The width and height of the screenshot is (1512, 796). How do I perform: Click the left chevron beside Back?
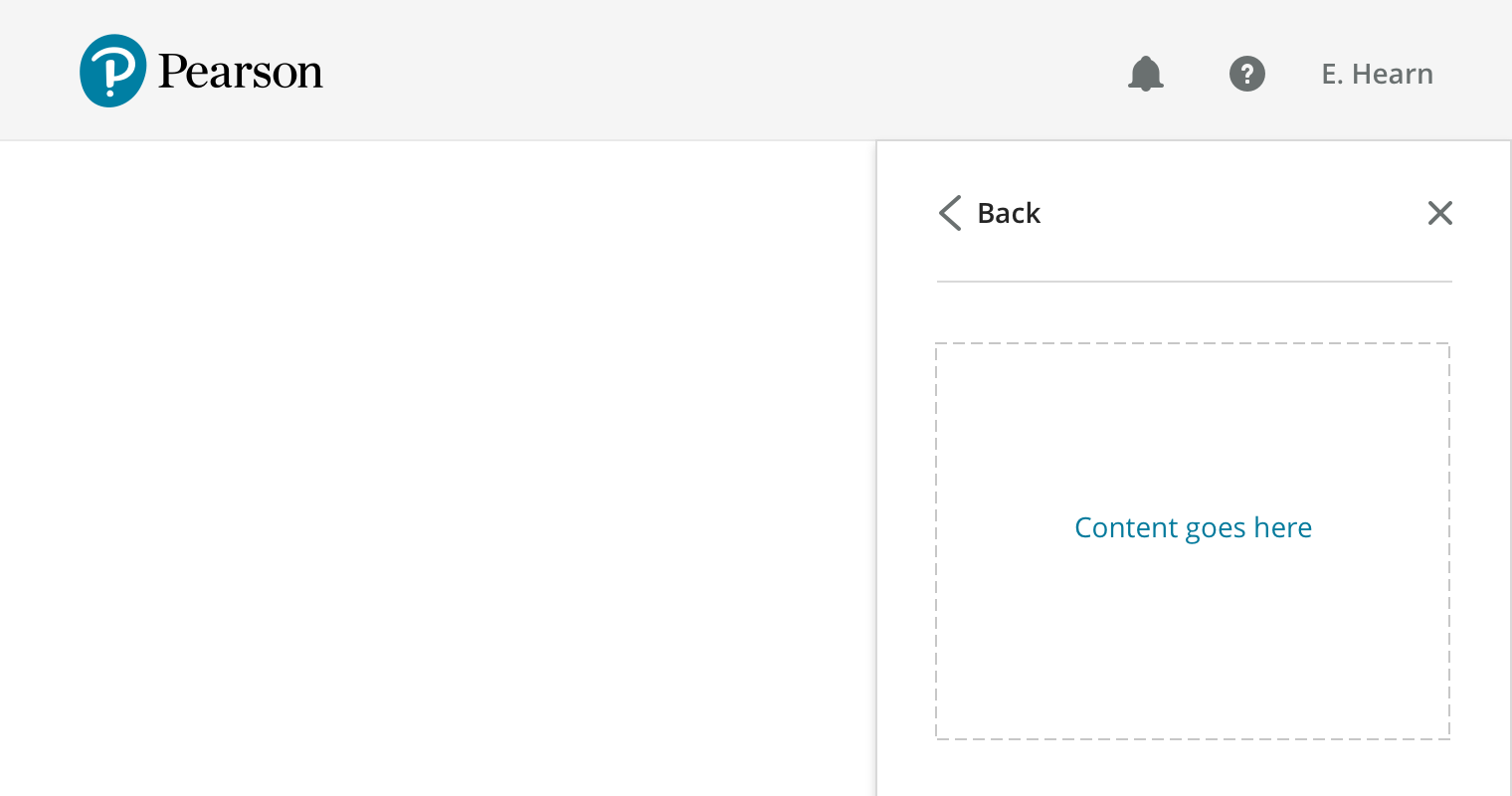pyautogui.click(x=950, y=213)
